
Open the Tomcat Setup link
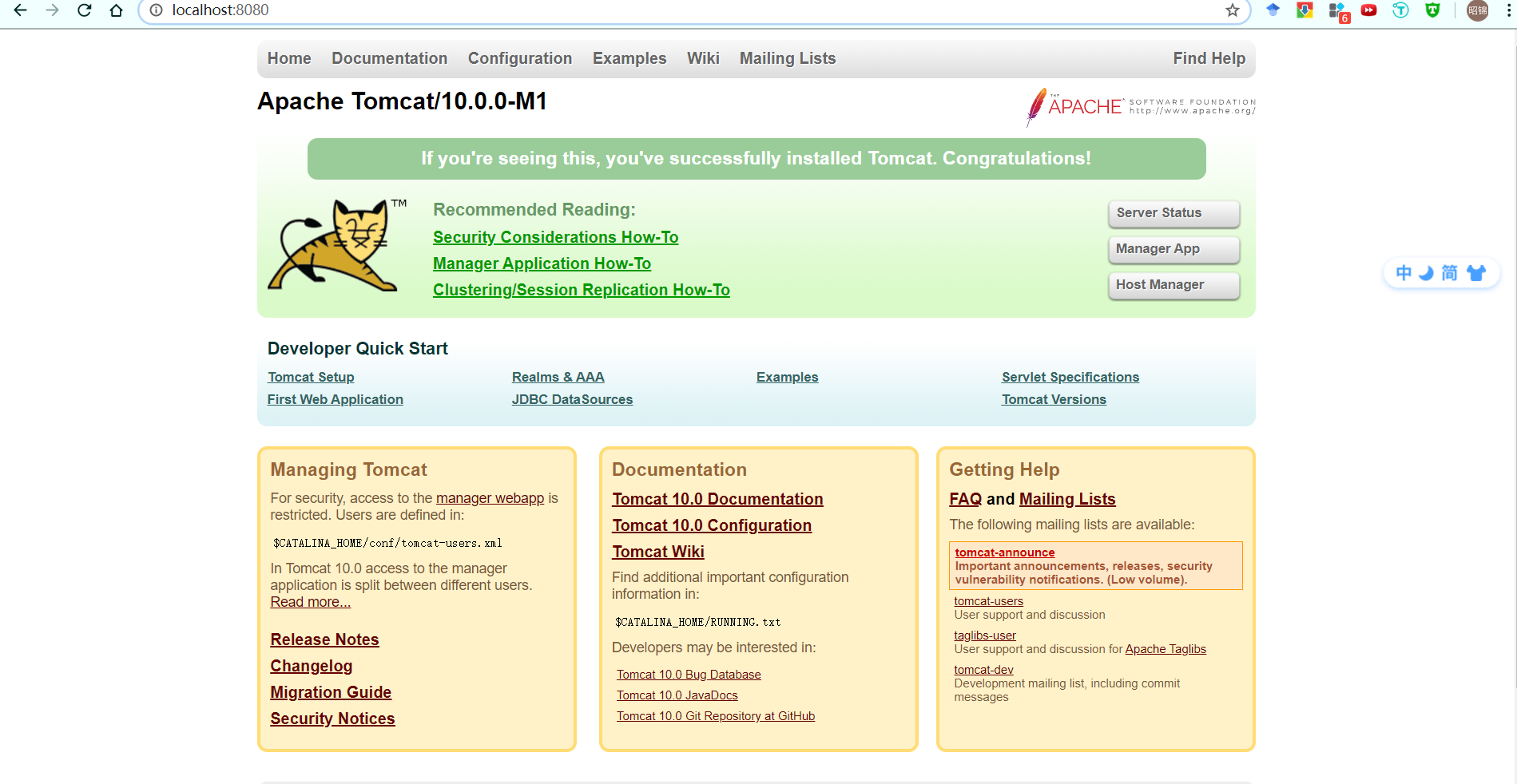coord(311,377)
